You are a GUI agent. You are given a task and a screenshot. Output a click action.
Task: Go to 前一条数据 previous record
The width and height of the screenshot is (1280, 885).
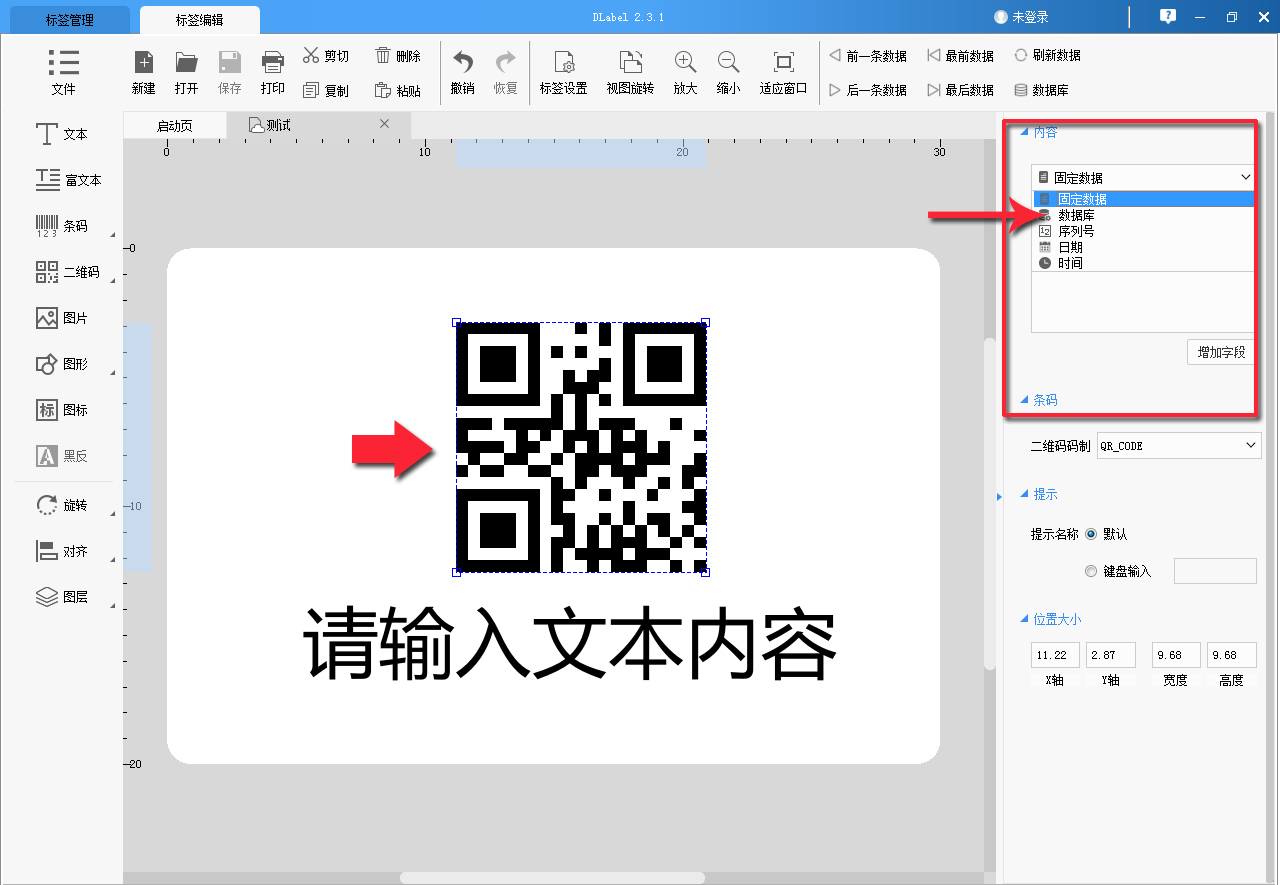[867, 56]
